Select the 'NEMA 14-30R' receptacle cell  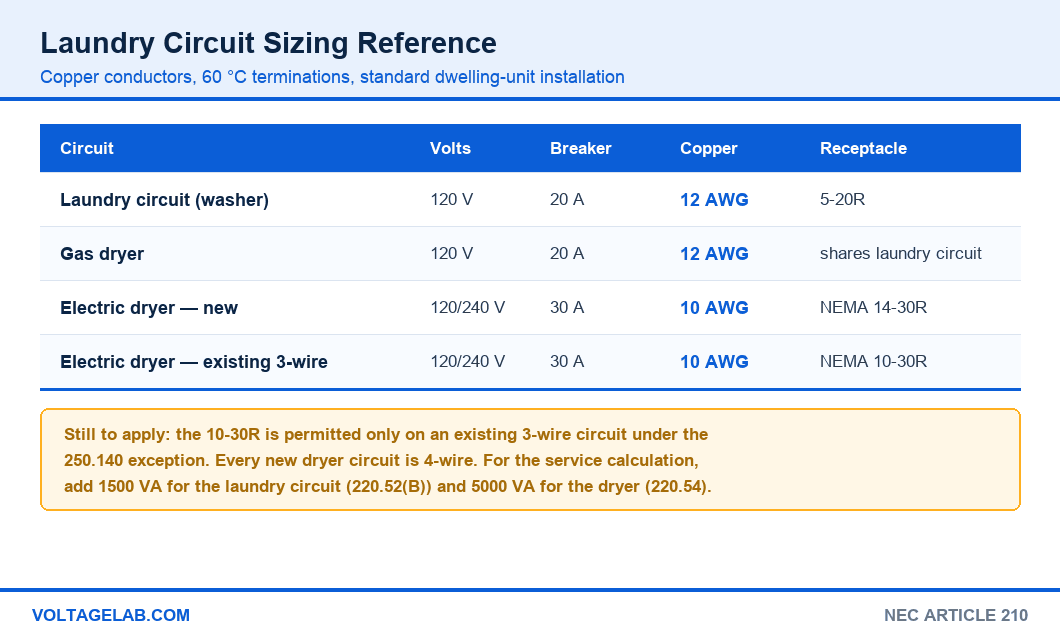click(x=873, y=307)
